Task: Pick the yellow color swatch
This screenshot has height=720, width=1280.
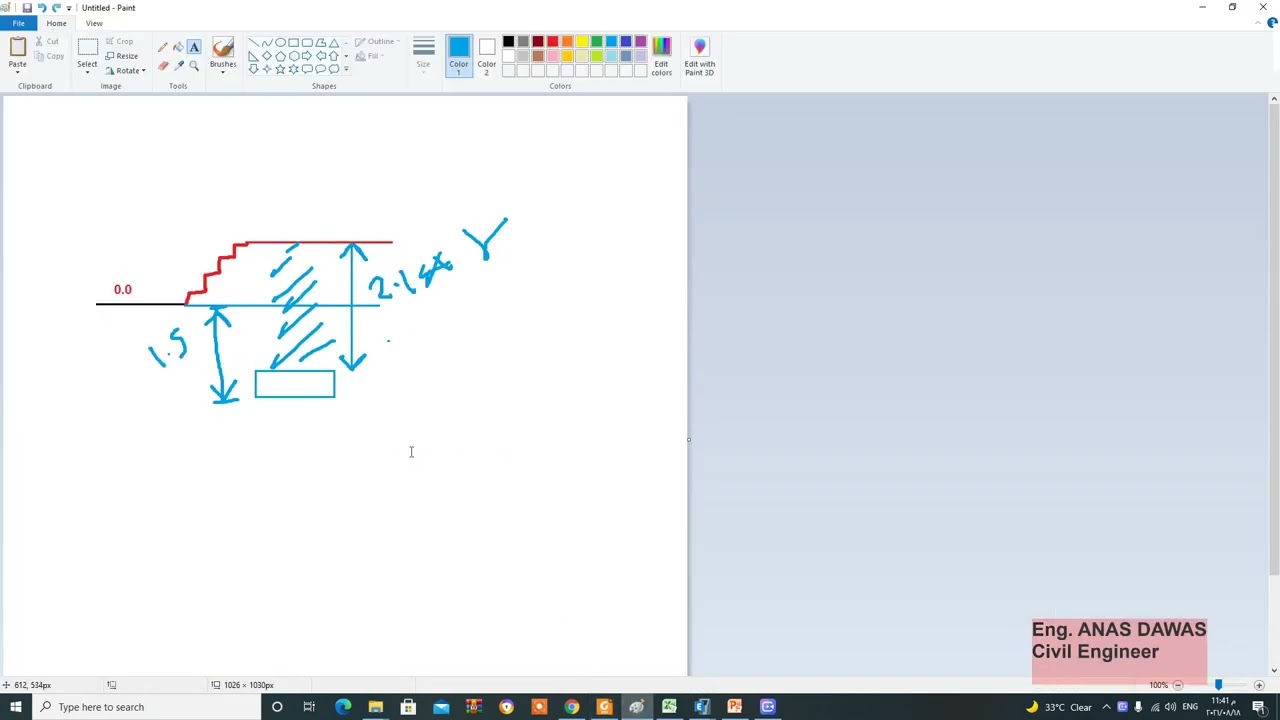Action: point(582,42)
